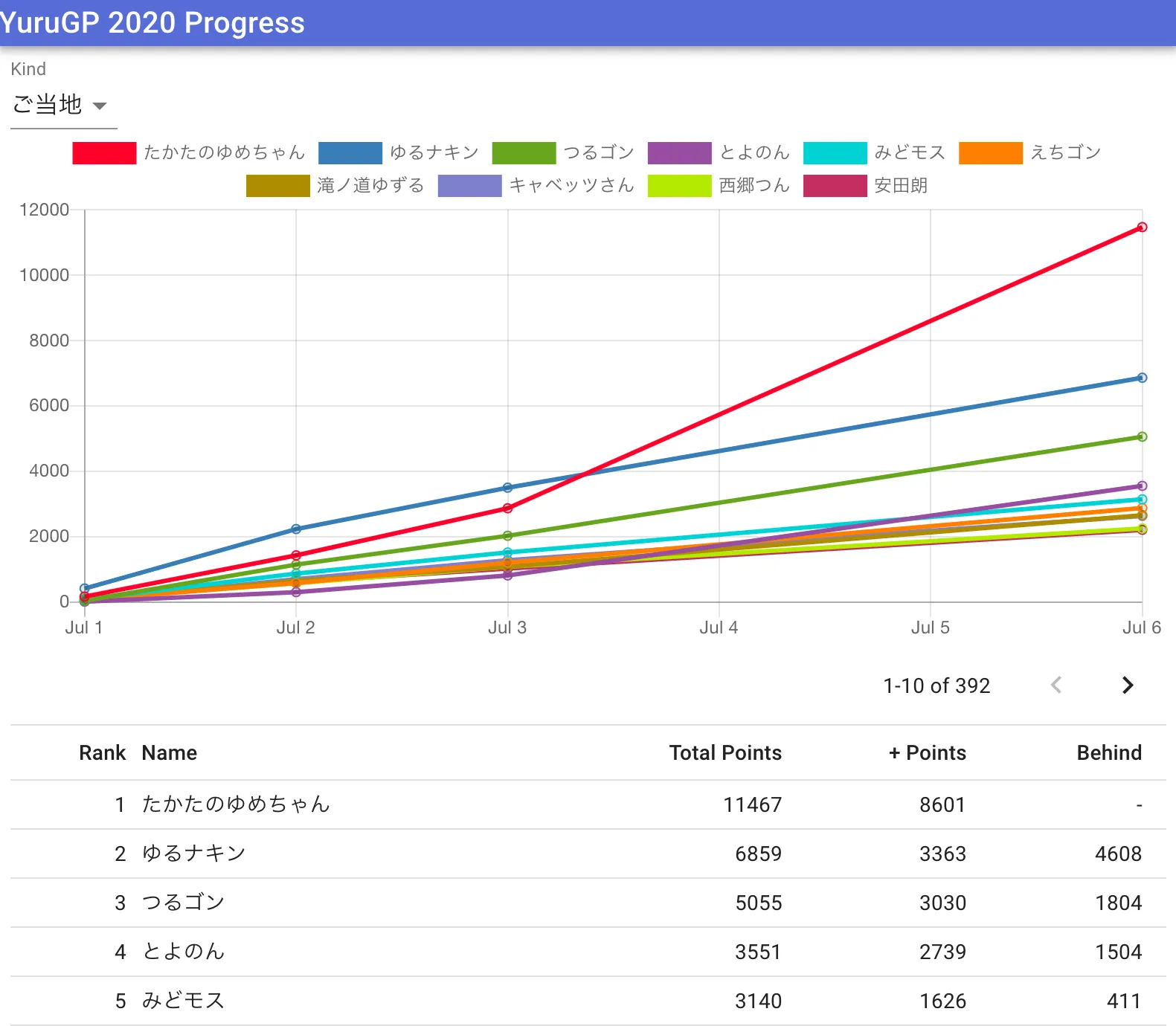This screenshot has height=1026, width=1176.
Task: Click the みどモス cyan legend swatch
Action: (x=835, y=153)
